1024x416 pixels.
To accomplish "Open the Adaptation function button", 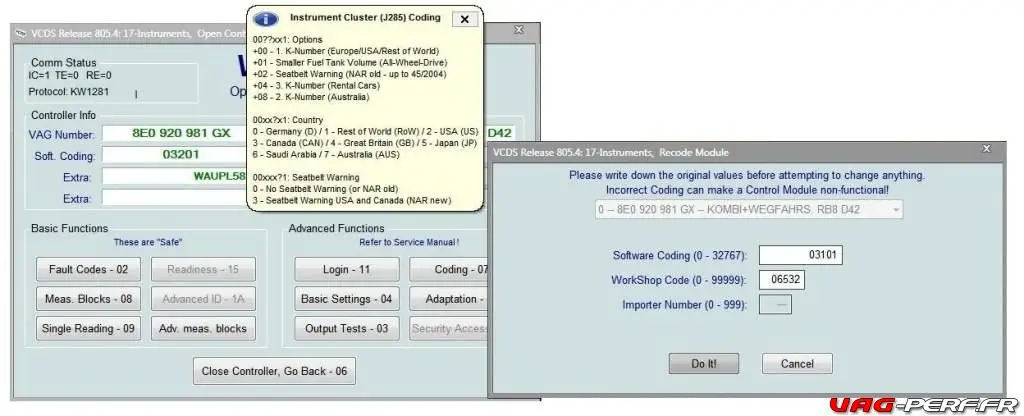I will [449, 298].
